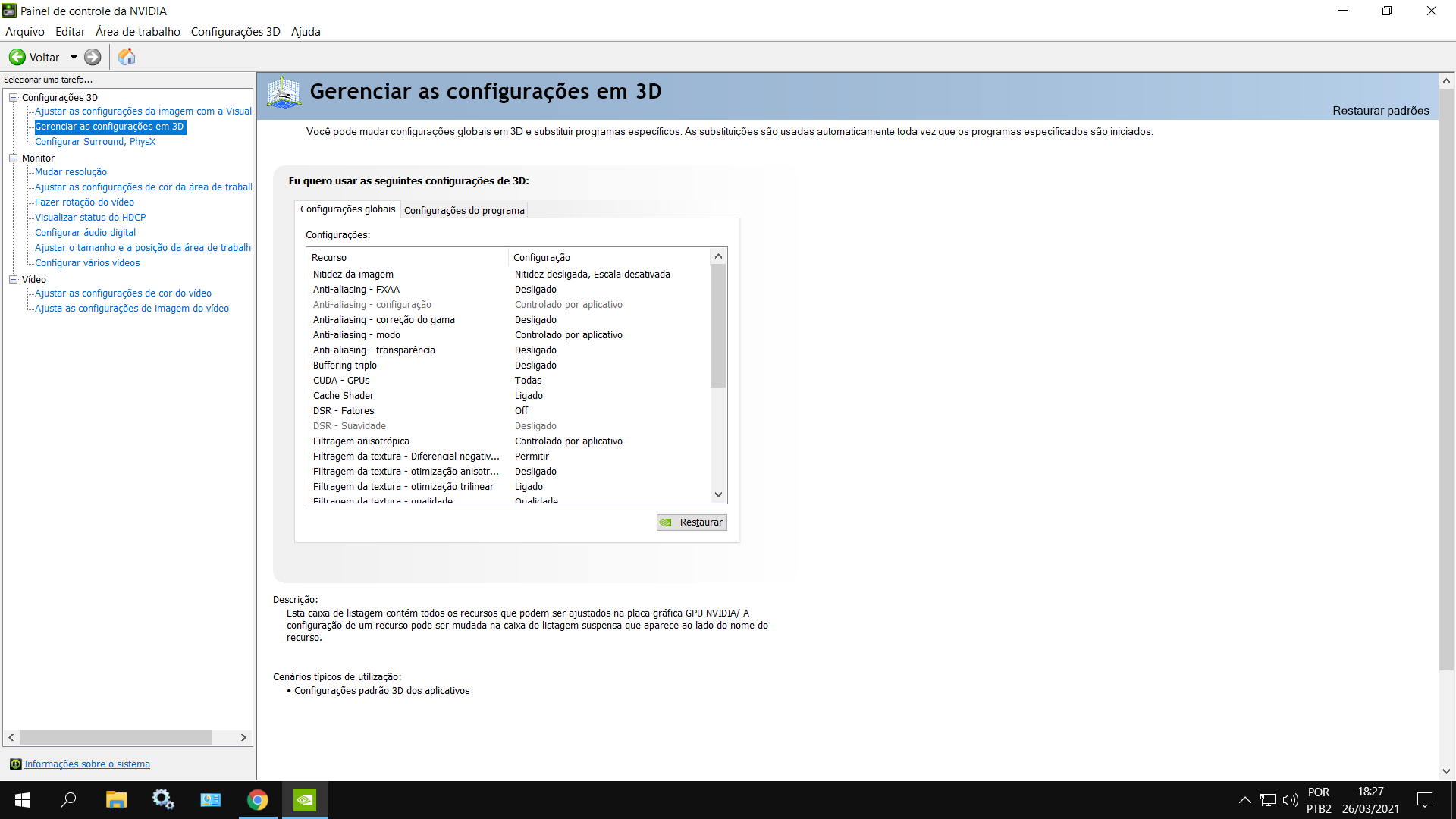Switch to Configurações do programa tab
Screen dimensions: 1456x819
pos(464,211)
